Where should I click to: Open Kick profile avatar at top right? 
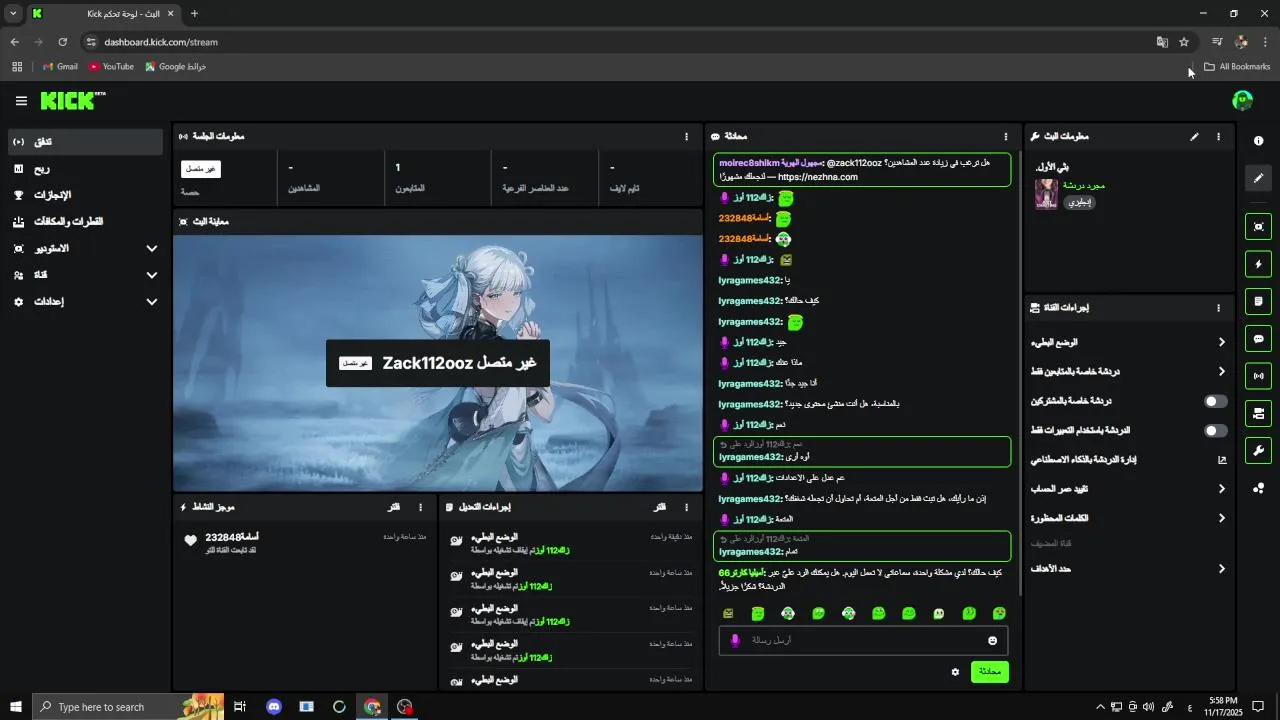click(x=1242, y=101)
